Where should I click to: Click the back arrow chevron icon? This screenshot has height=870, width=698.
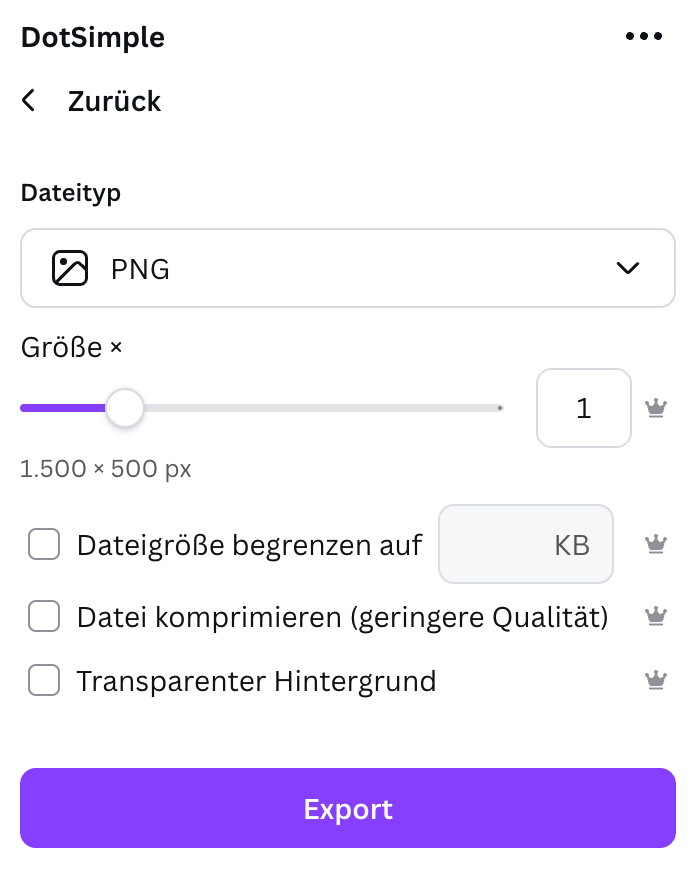point(28,100)
